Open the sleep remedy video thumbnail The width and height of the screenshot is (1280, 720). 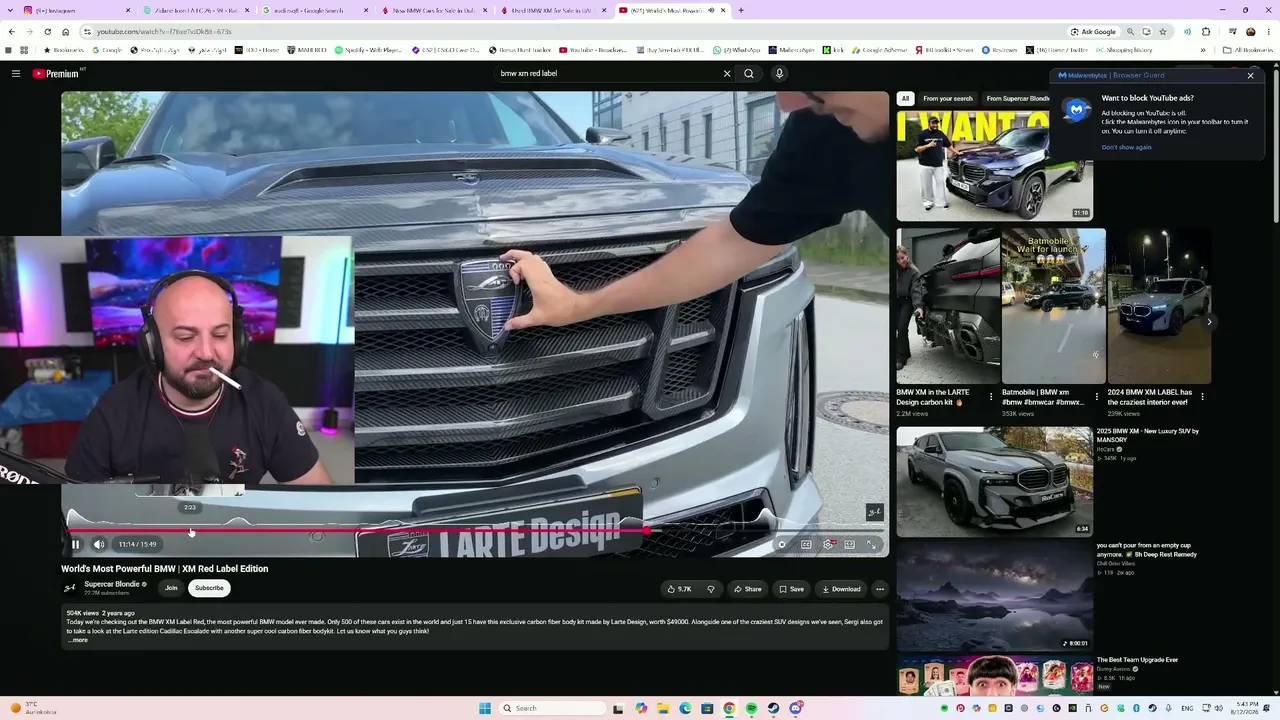coord(994,596)
